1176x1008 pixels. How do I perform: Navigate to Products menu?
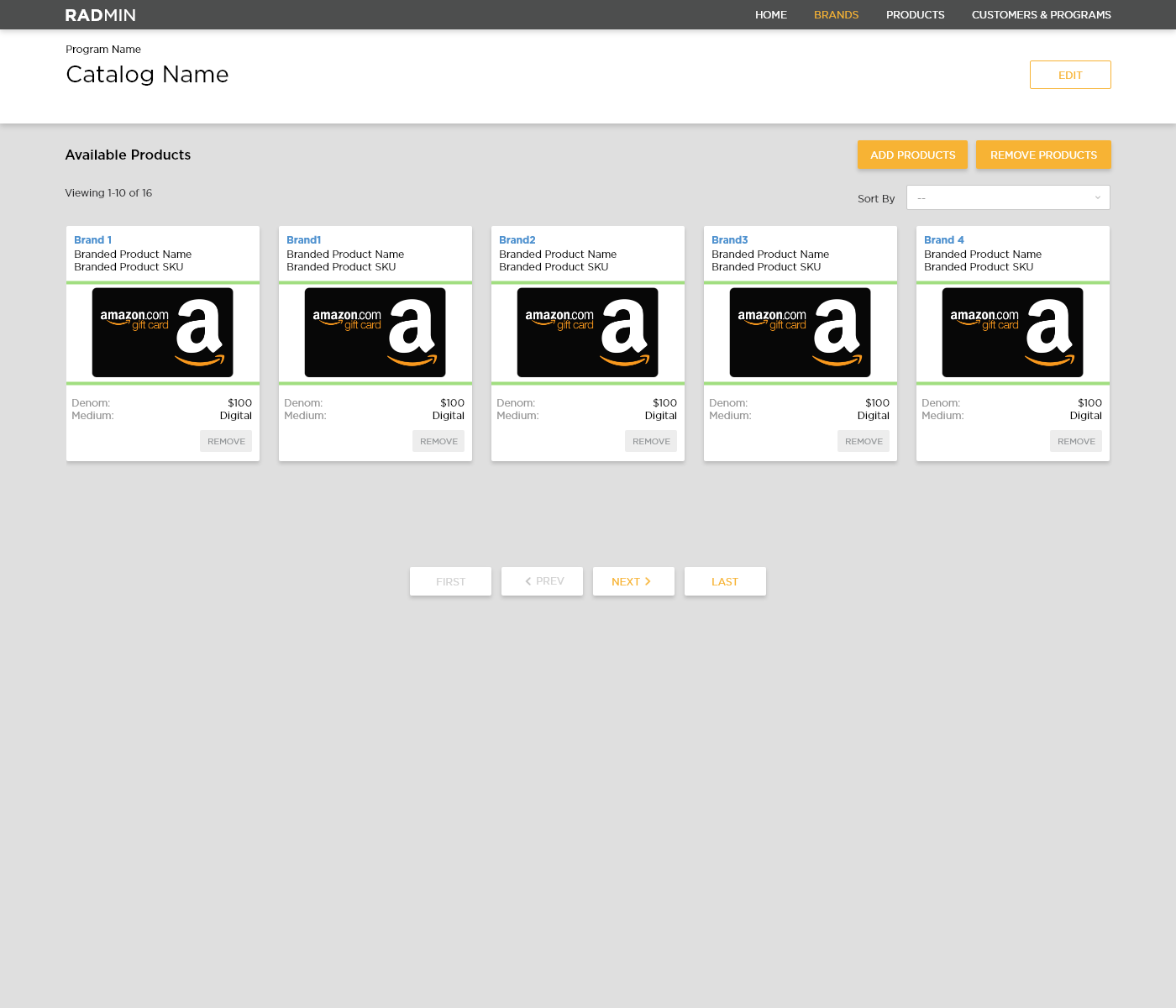915,15
